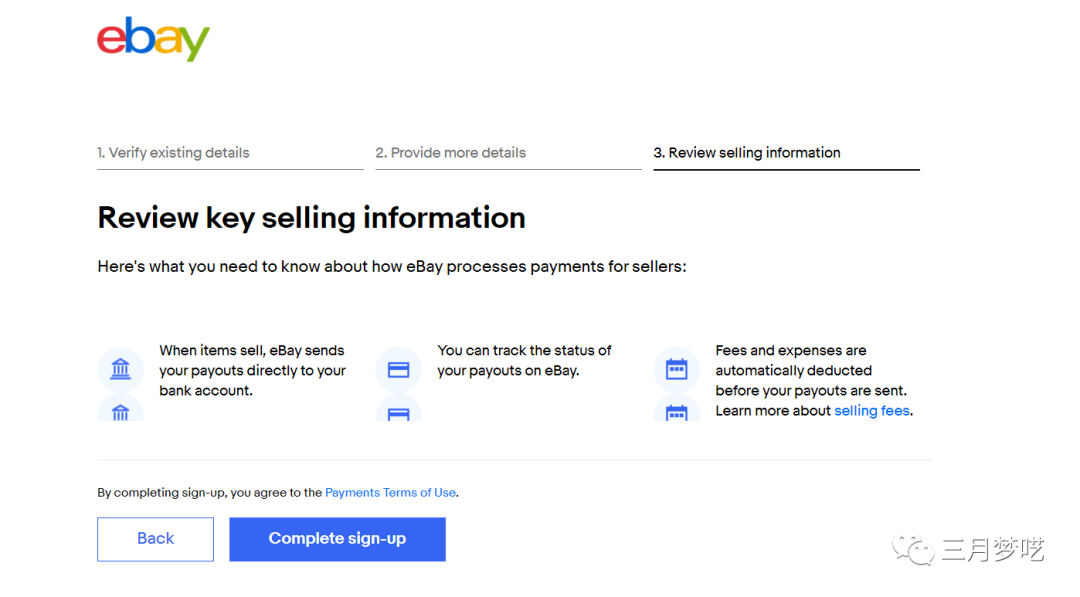Image resolution: width=1080 pixels, height=597 pixels.
Task: Click the WeChat logo in the watermark
Action: 914,549
